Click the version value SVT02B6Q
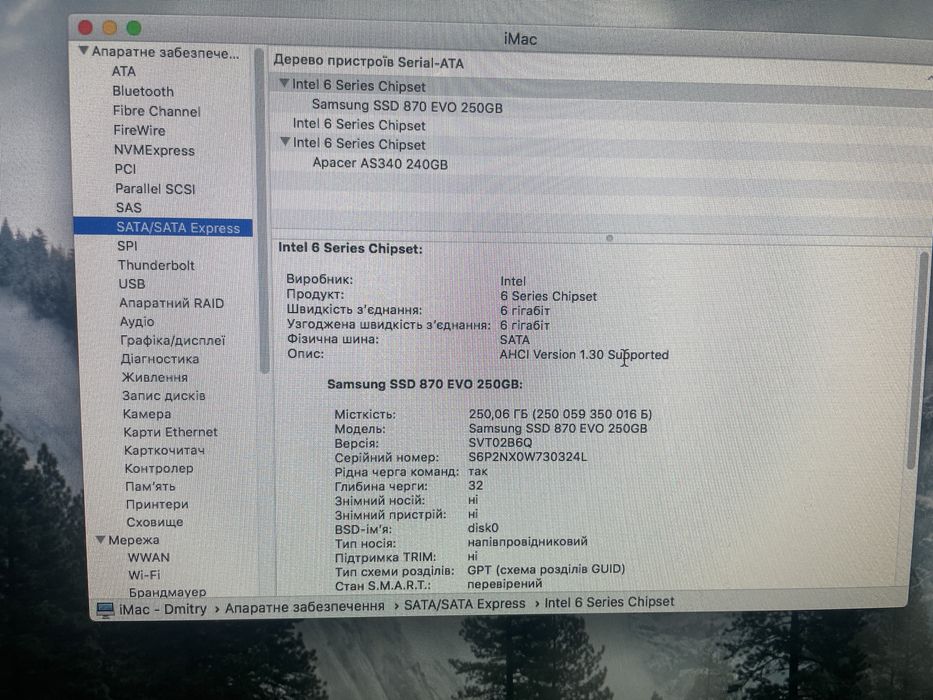 click(x=500, y=443)
